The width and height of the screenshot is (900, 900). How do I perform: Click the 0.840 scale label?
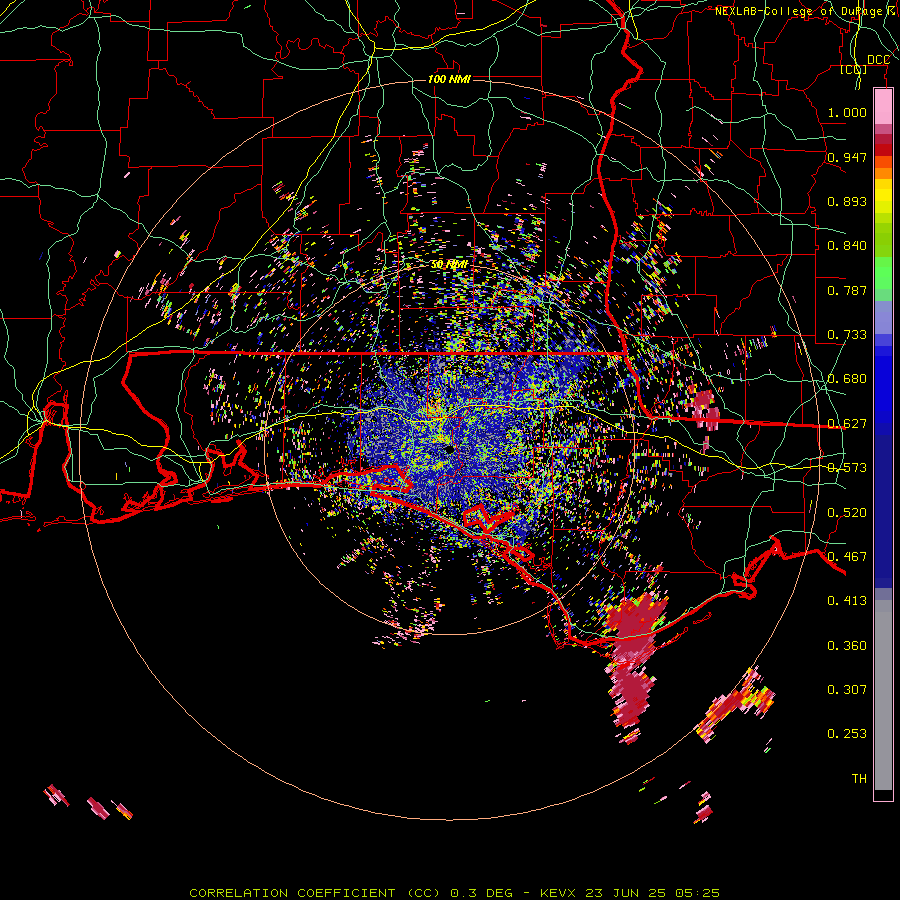click(847, 246)
